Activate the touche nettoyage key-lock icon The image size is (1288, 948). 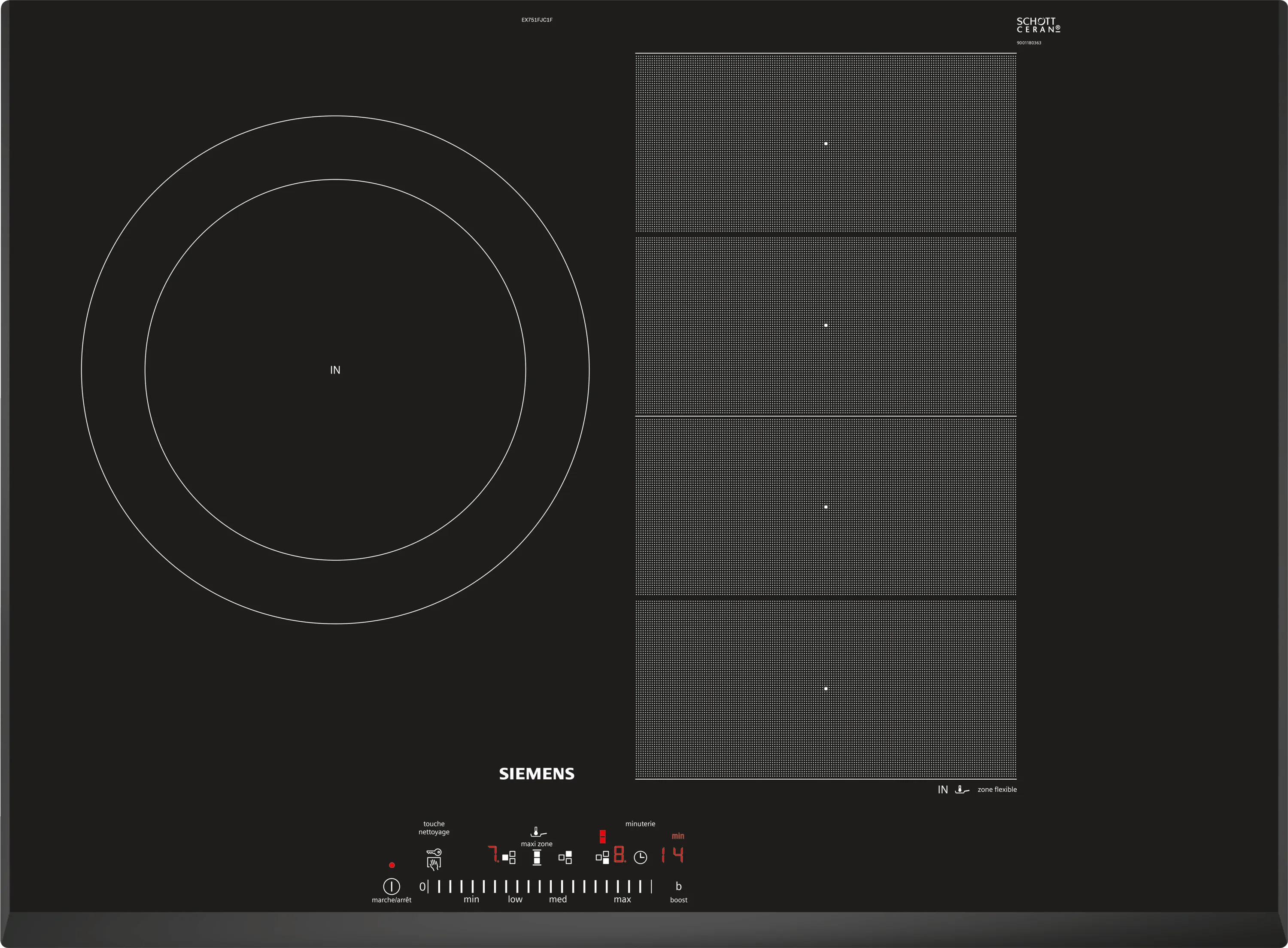tap(434, 859)
